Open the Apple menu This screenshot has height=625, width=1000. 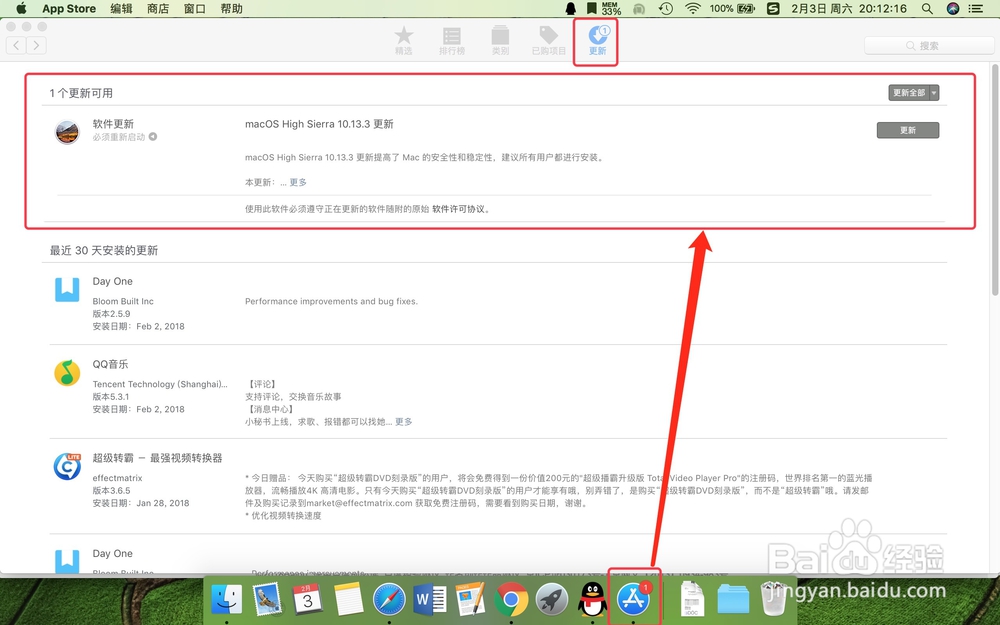pos(21,8)
